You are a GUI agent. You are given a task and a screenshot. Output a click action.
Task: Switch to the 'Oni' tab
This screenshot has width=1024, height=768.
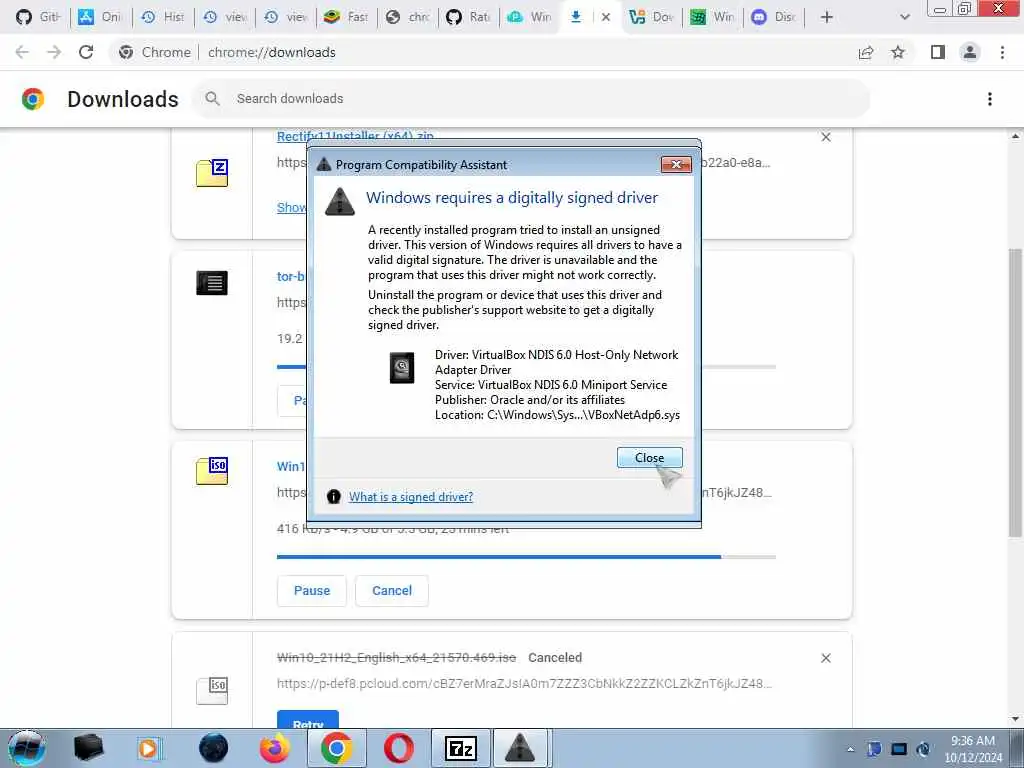[x=100, y=17]
